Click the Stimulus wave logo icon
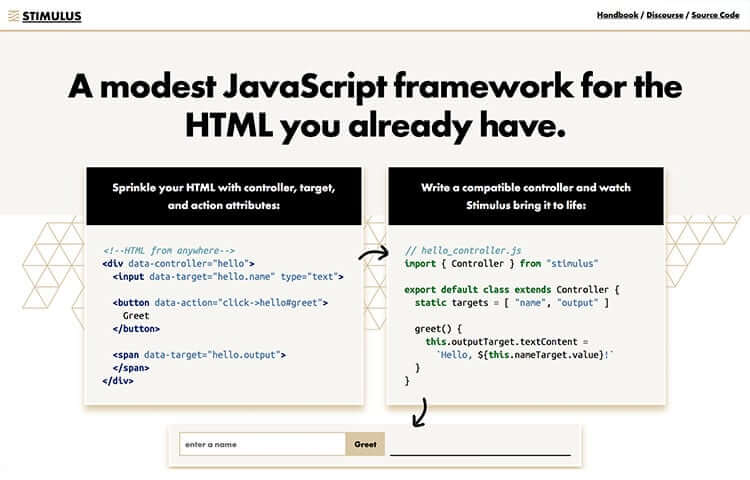 [11, 15]
